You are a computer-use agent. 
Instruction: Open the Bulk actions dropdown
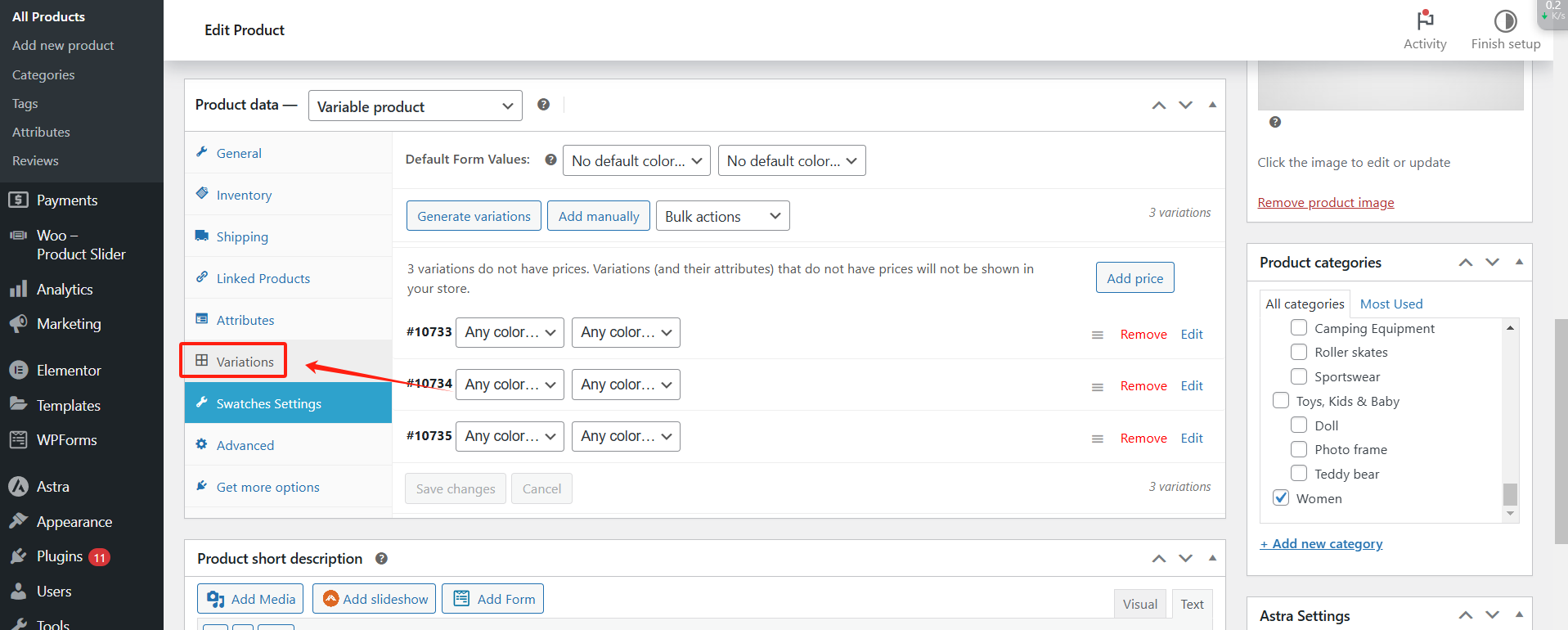[x=722, y=216]
